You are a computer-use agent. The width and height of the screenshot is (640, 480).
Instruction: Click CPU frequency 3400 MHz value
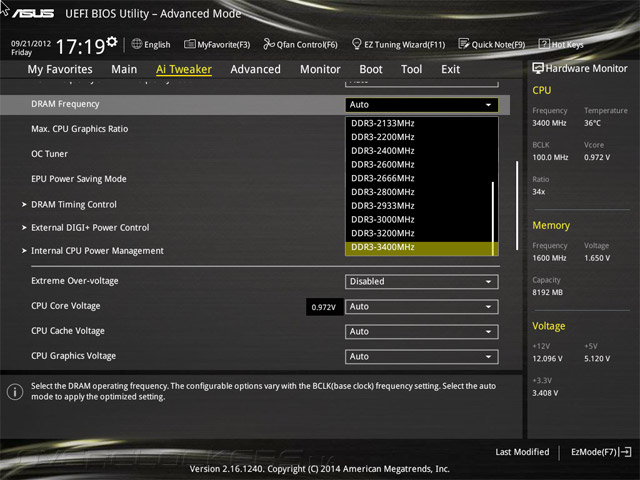coord(549,123)
